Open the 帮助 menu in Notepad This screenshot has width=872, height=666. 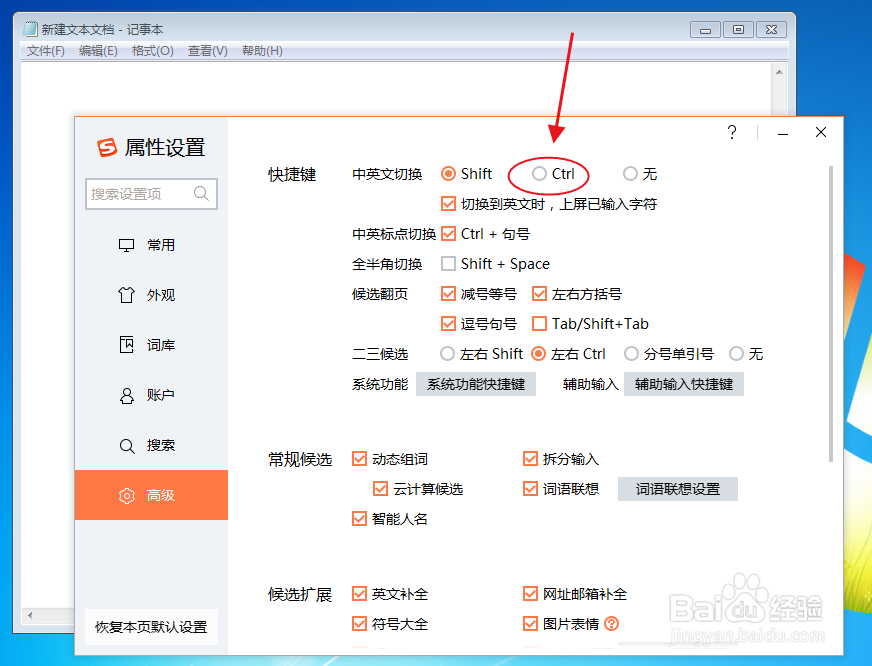point(261,50)
